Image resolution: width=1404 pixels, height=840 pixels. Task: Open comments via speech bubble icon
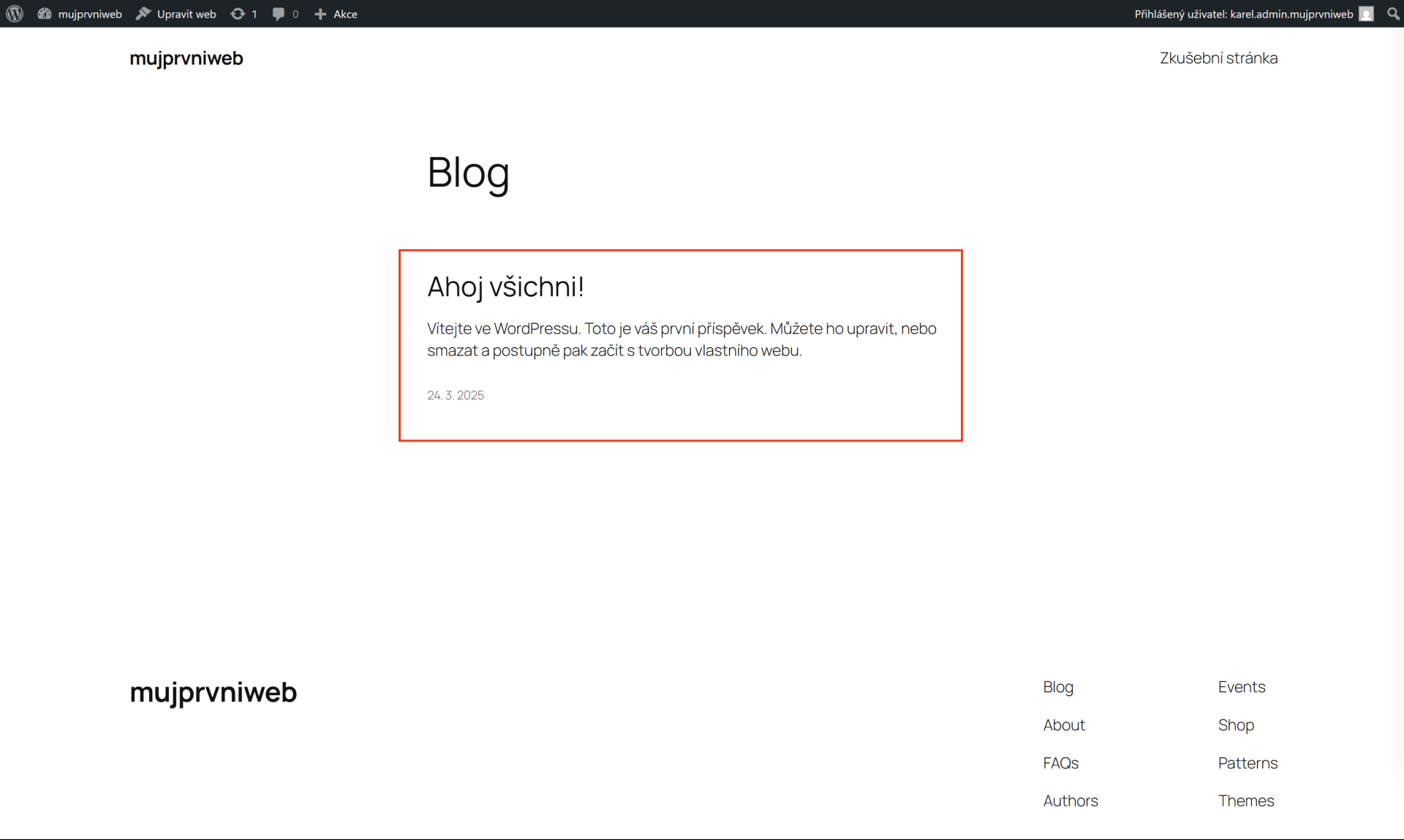280,14
